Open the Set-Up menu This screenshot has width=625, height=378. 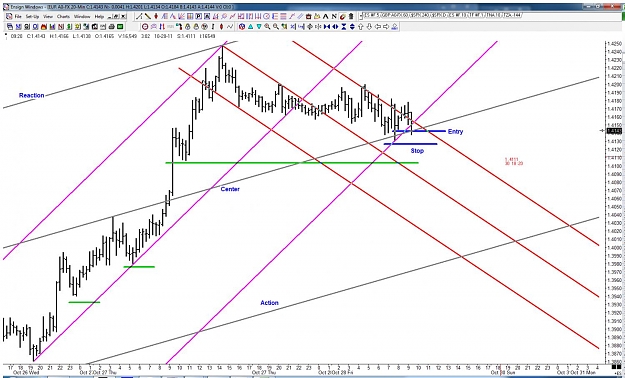point(32,17)
